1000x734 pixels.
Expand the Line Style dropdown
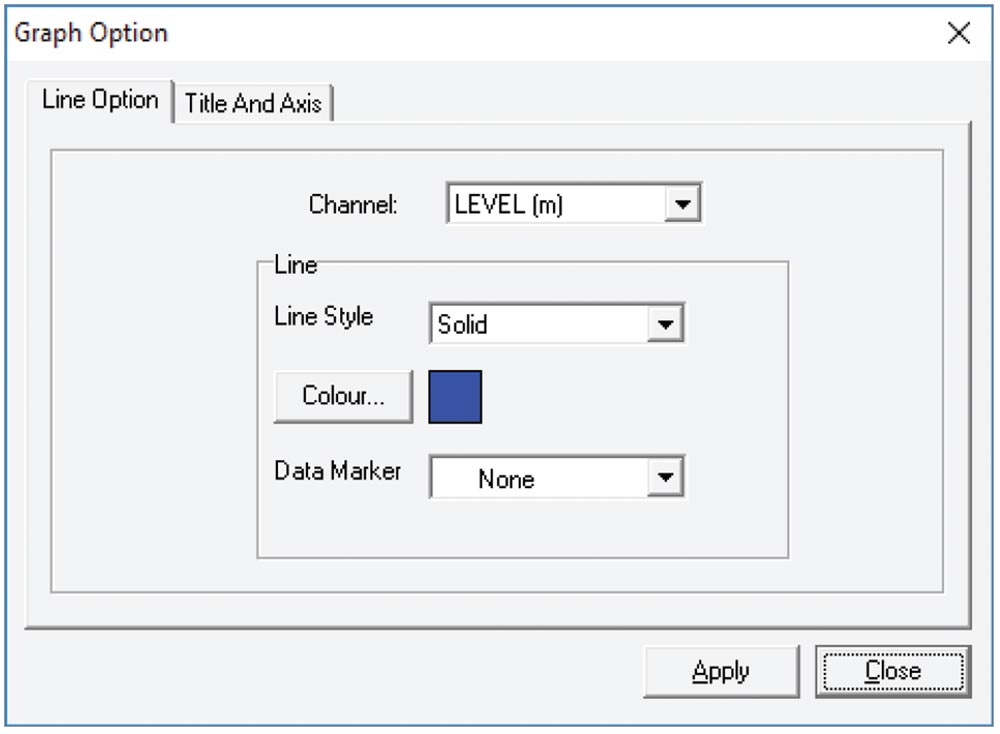tap(668, 323)
